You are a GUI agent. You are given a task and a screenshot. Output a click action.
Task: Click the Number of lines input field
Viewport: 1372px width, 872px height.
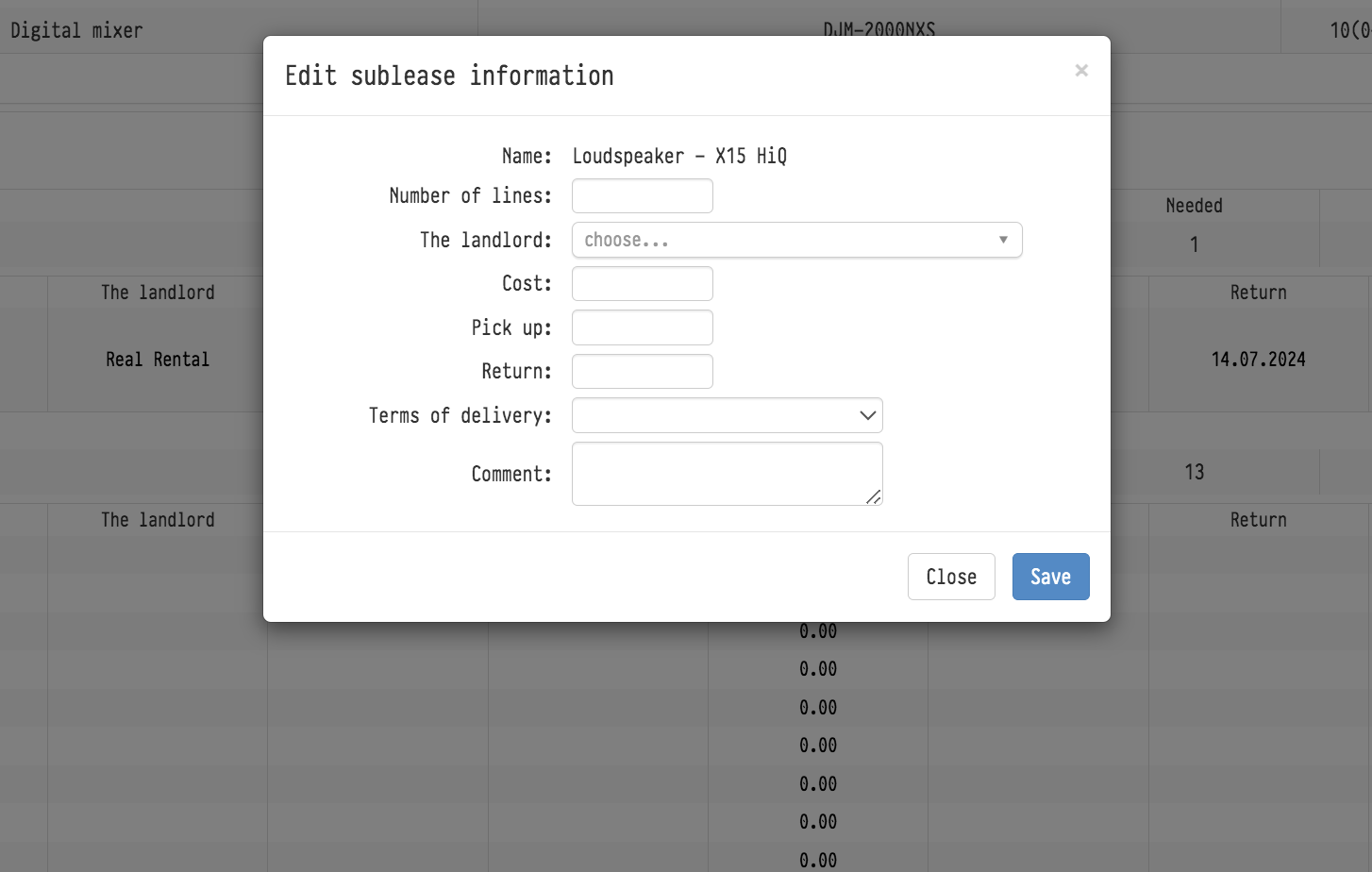[x=642, y=196]
